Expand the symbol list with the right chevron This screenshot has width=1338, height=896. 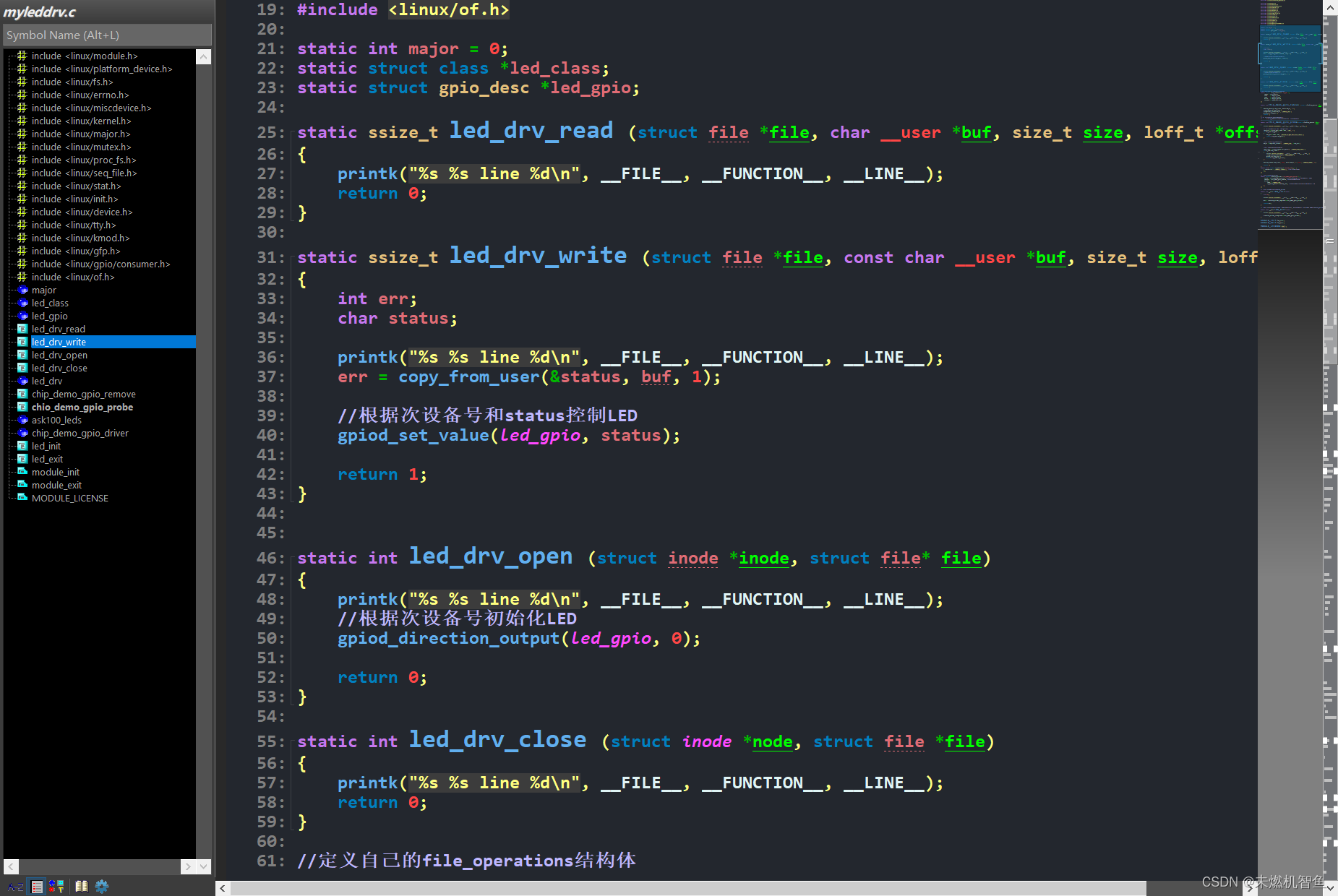[188, 866]
